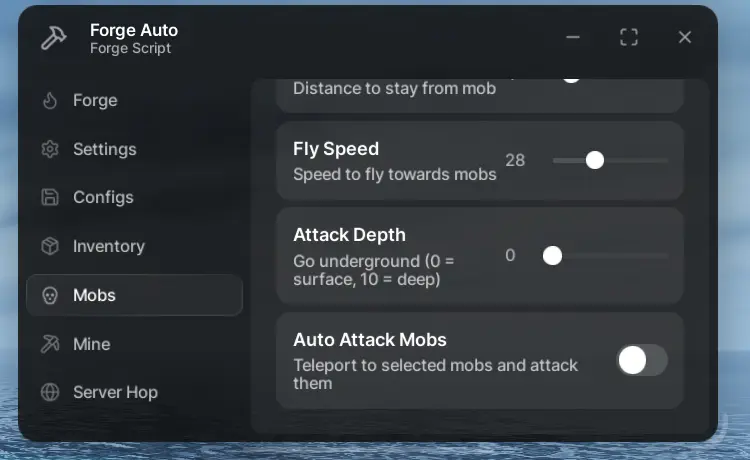
Task: Click the Inventory cube icon
Action: tap(50, 247)
